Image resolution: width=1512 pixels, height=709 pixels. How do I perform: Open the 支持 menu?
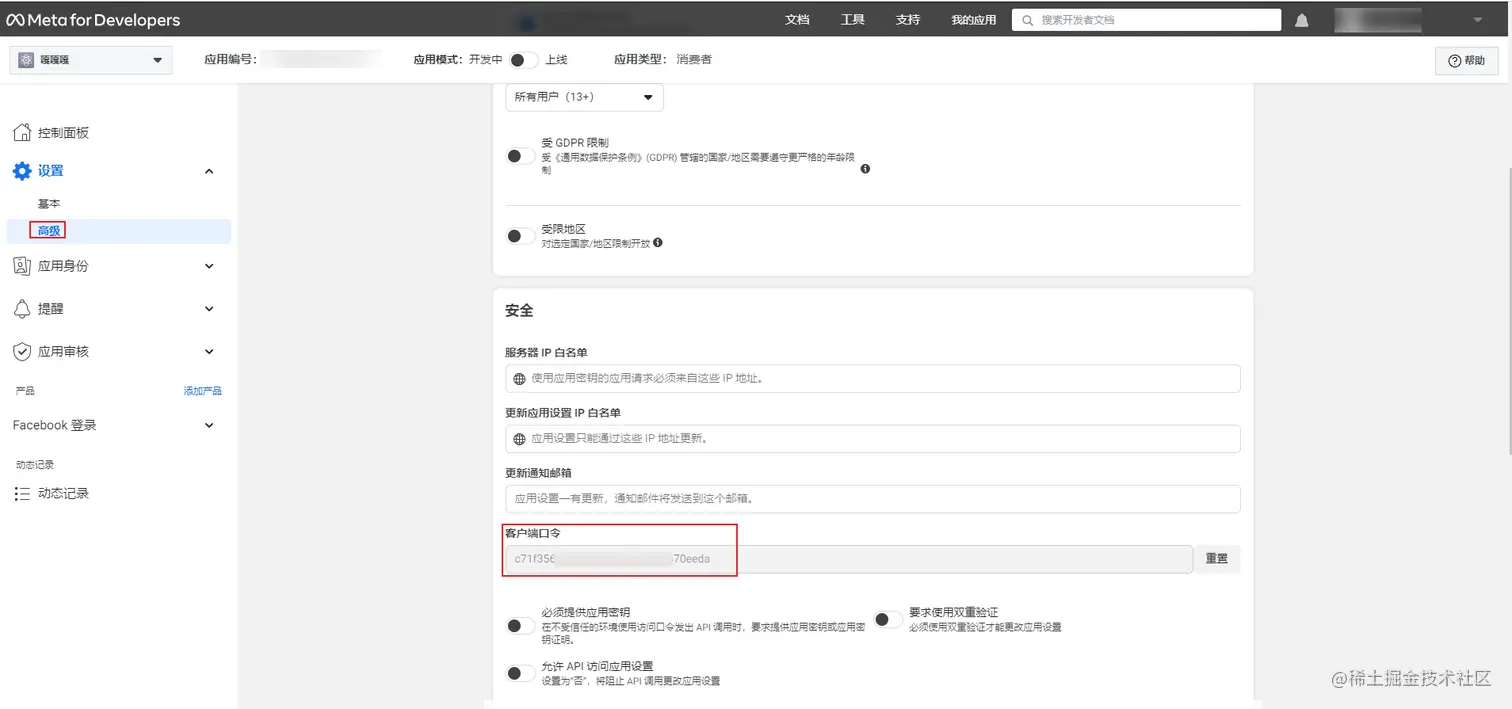(908, 20)
